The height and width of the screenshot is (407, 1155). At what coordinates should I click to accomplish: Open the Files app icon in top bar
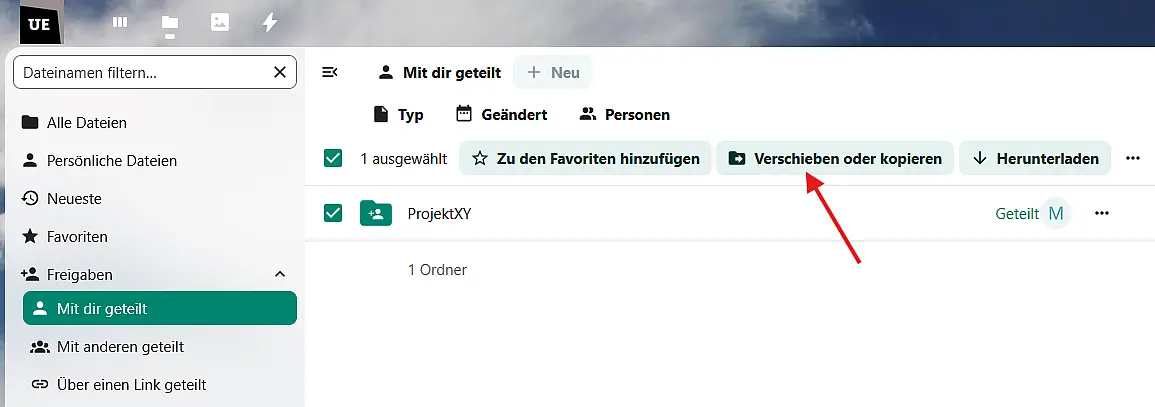tap(170, 22)
